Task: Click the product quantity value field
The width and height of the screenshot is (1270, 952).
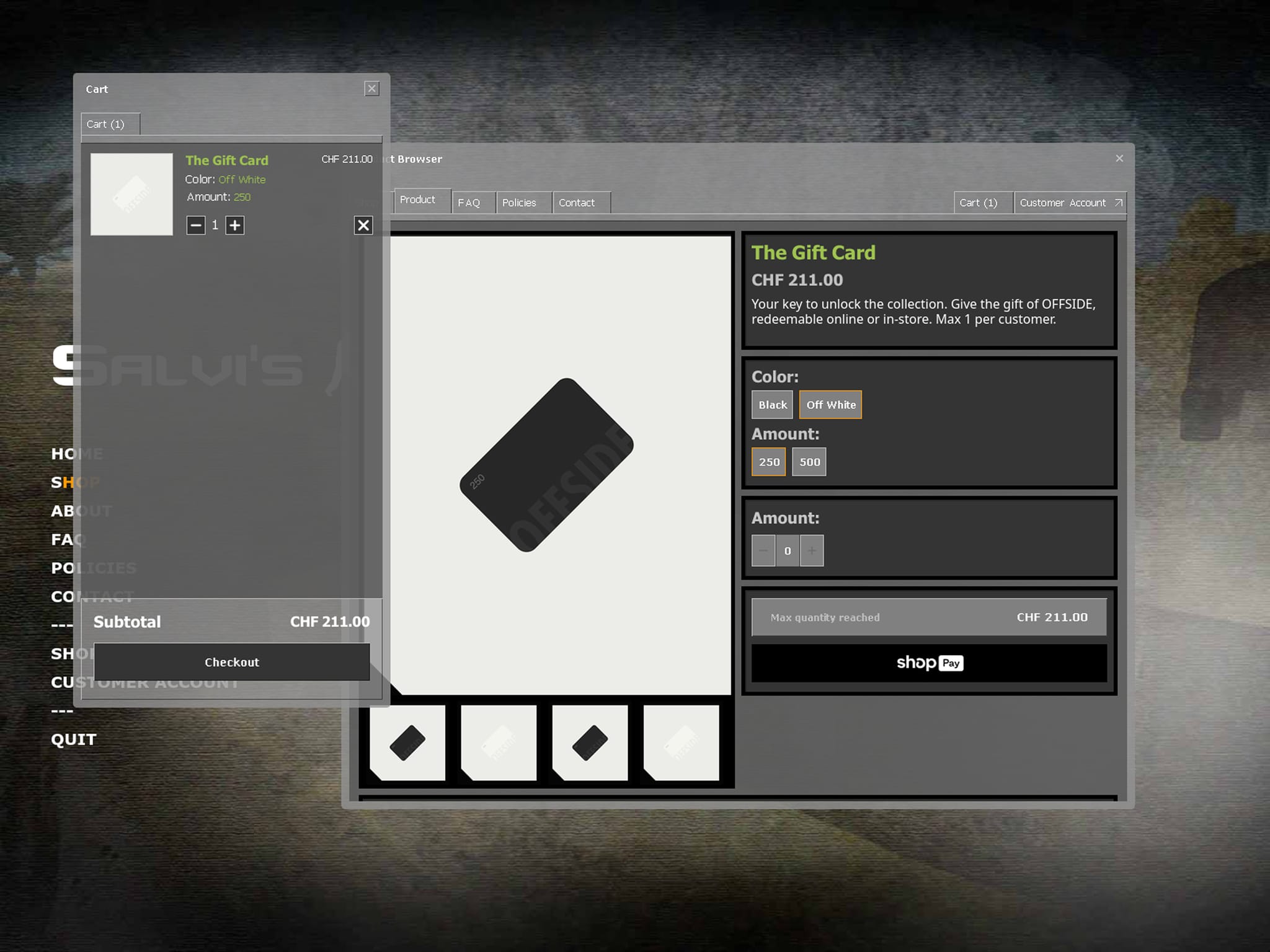Action: 788,550
